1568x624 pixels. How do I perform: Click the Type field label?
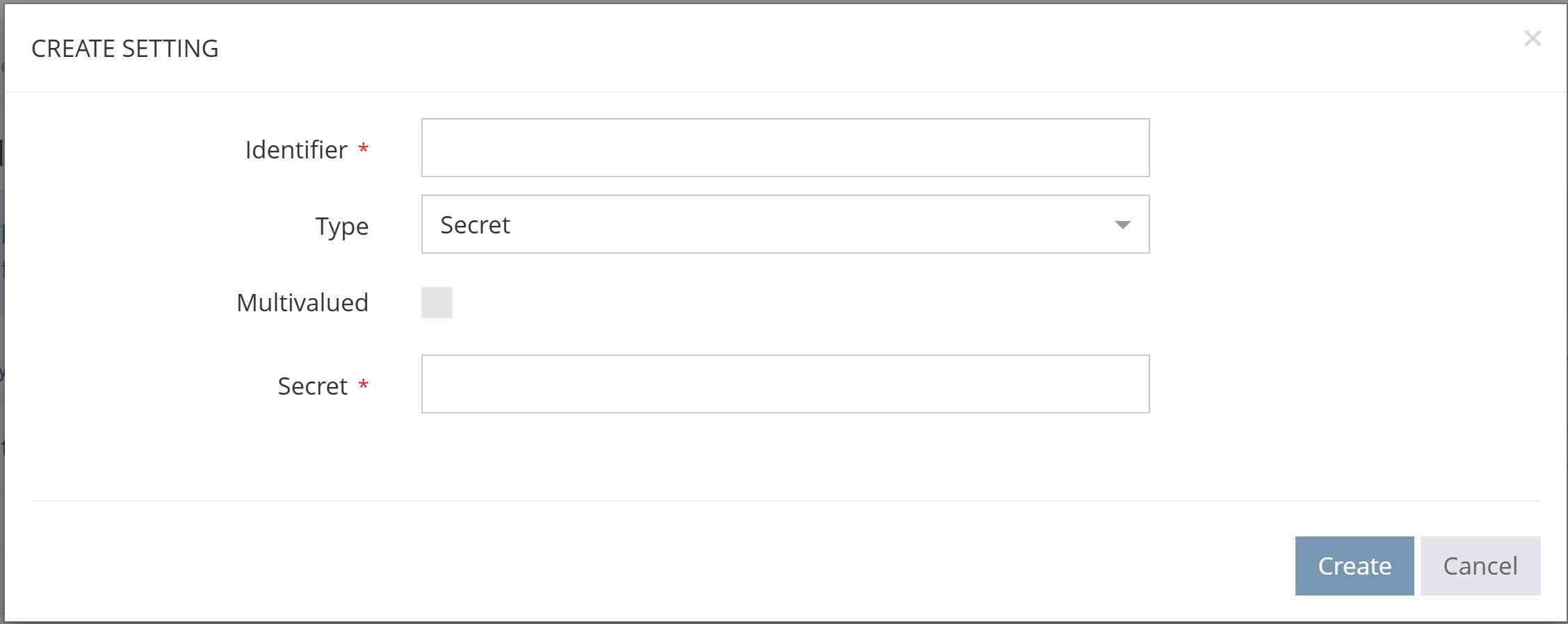click(x=341, y=227)
